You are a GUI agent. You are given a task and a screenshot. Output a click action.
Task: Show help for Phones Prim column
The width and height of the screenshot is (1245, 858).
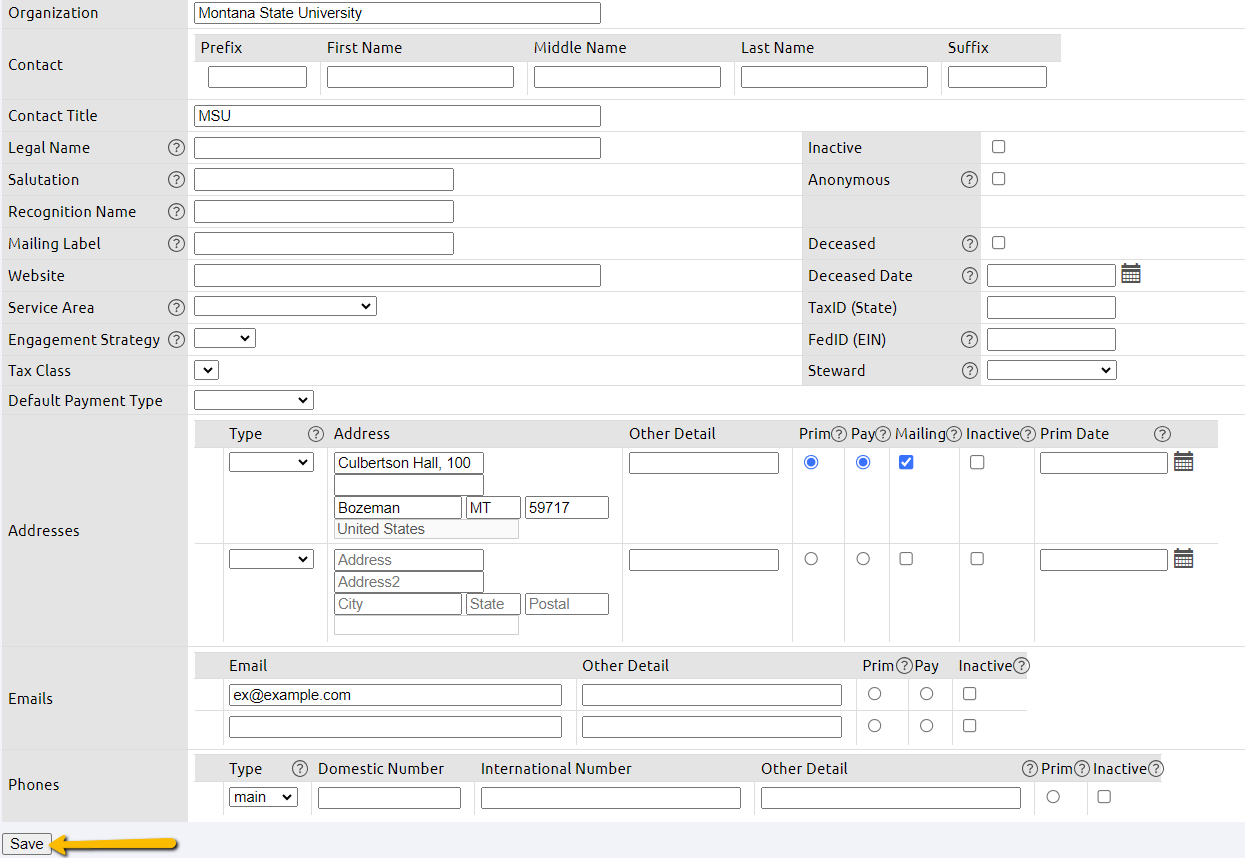[x=1082, y=769]
